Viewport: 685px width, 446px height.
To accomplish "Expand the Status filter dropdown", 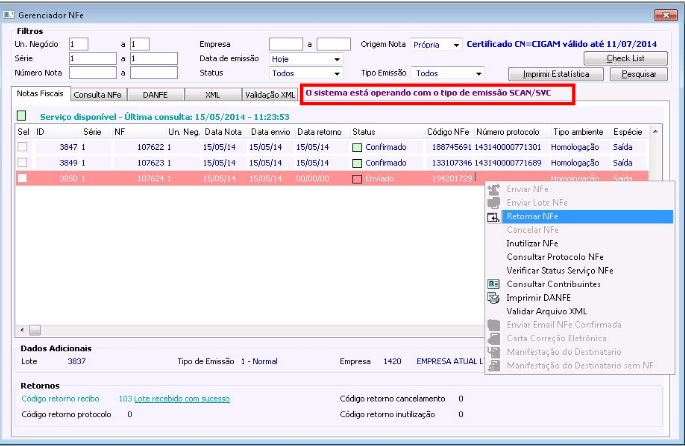I will click(335, 74).
